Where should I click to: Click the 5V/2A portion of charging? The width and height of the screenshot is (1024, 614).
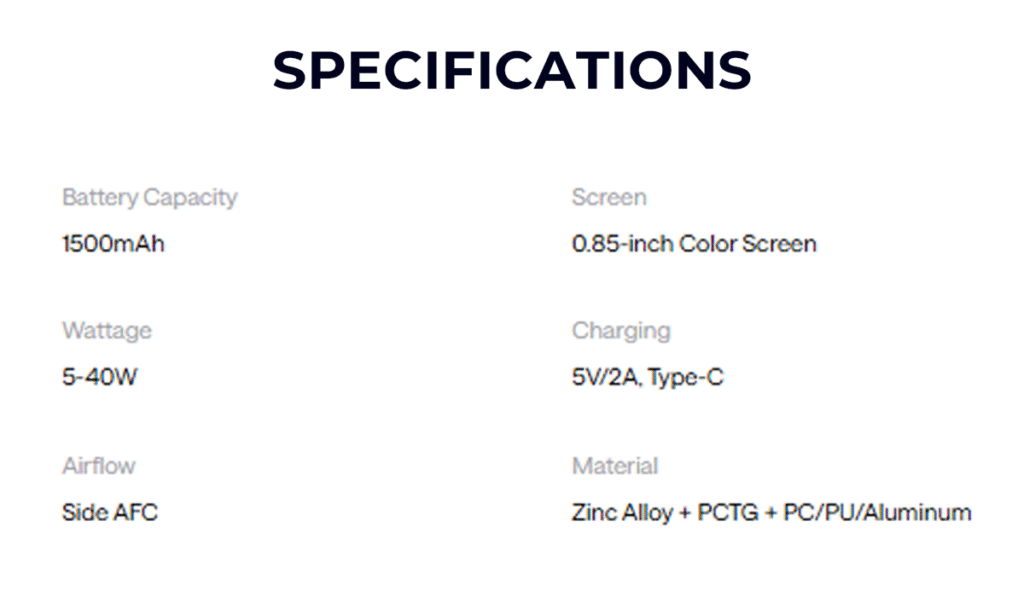tap(605, 378)
